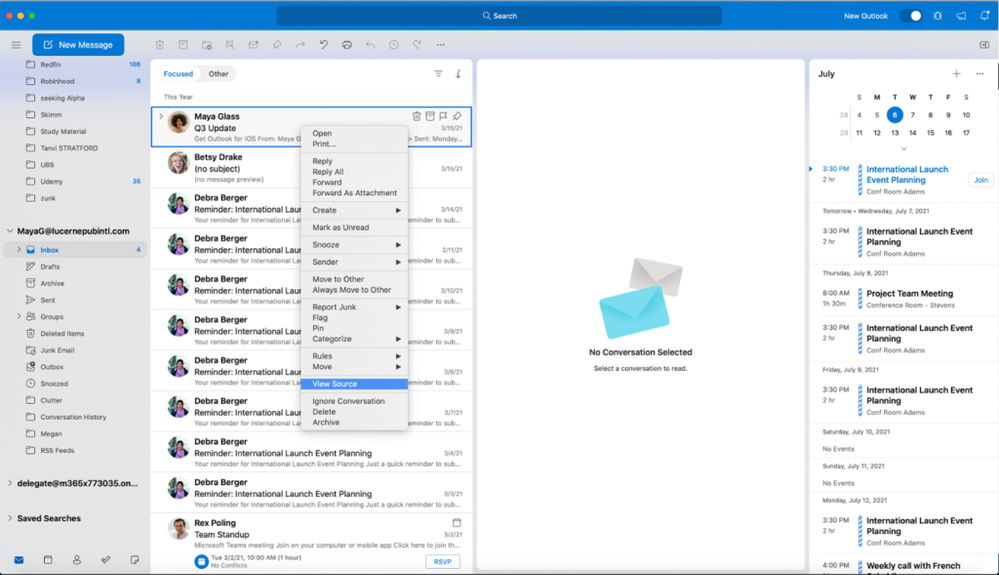The width and height of the screenshot is (999, 575).
Task: Open Calendar view in bottom navigation
Action: point(48,560)
